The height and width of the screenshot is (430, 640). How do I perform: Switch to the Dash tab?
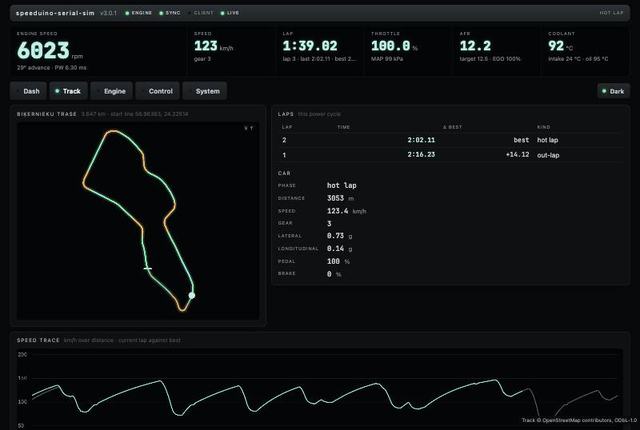(28, 91)
